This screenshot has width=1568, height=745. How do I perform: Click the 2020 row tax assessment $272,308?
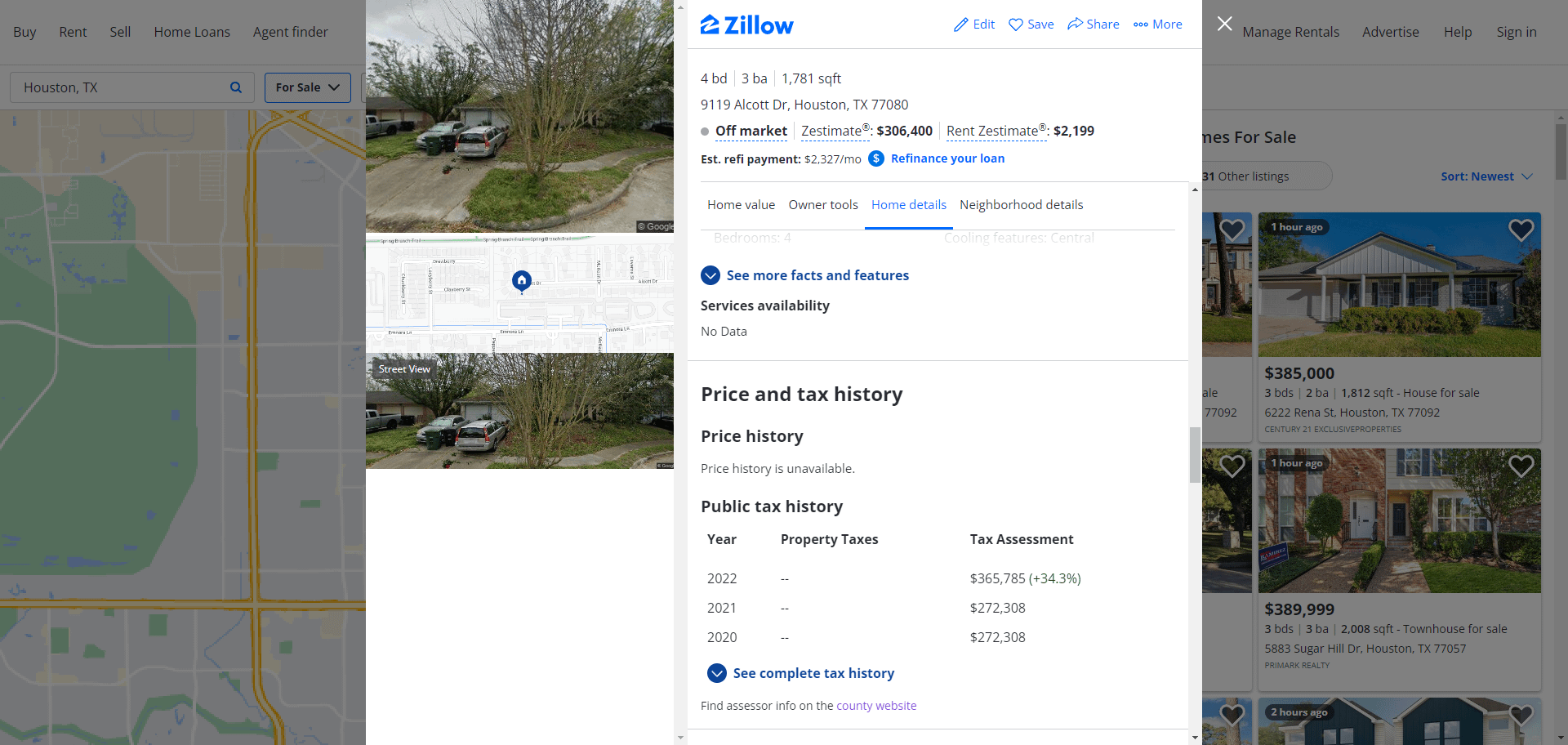(x=997, y=637)
